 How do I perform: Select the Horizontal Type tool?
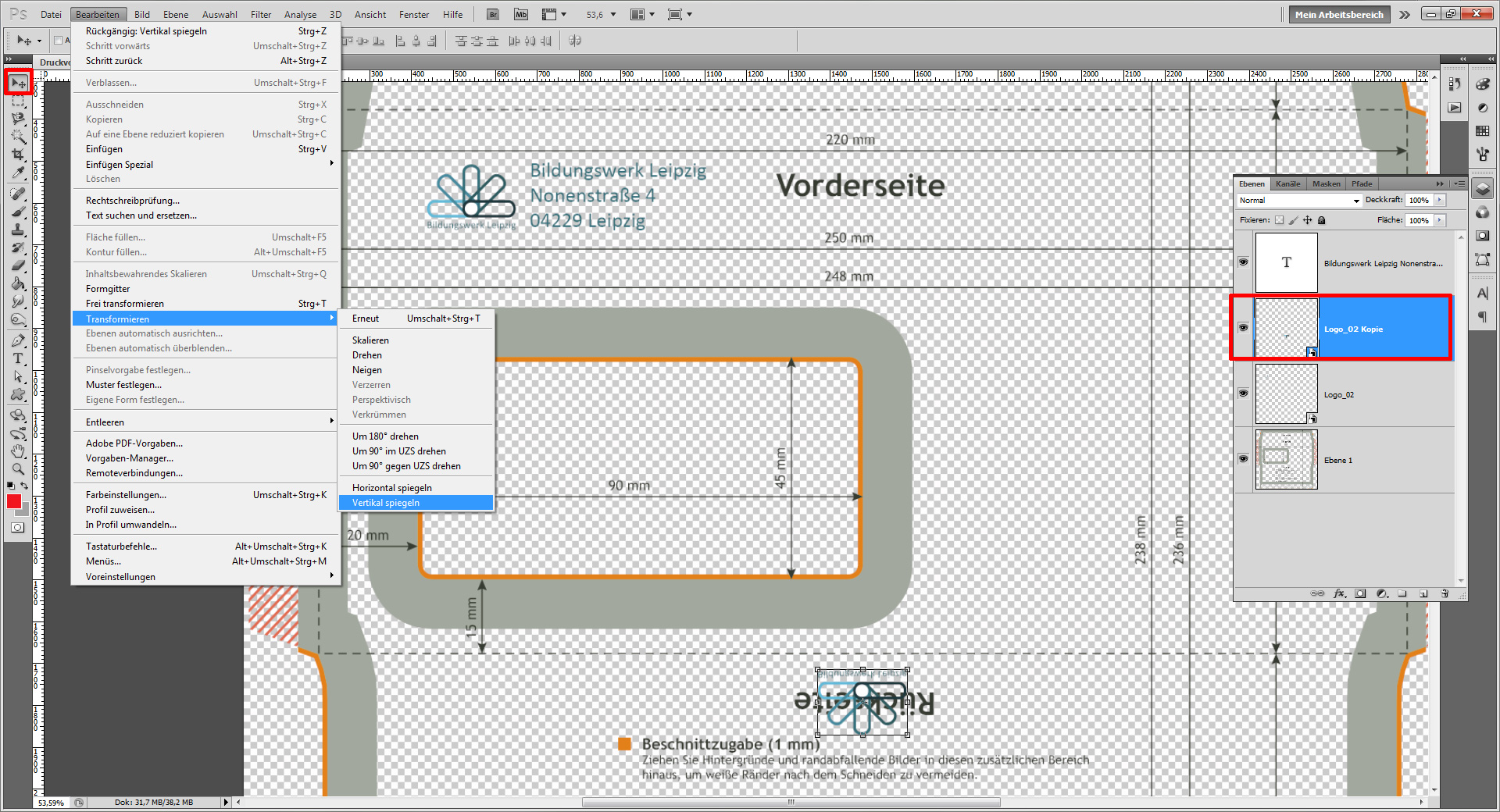[x=18, y=359]
